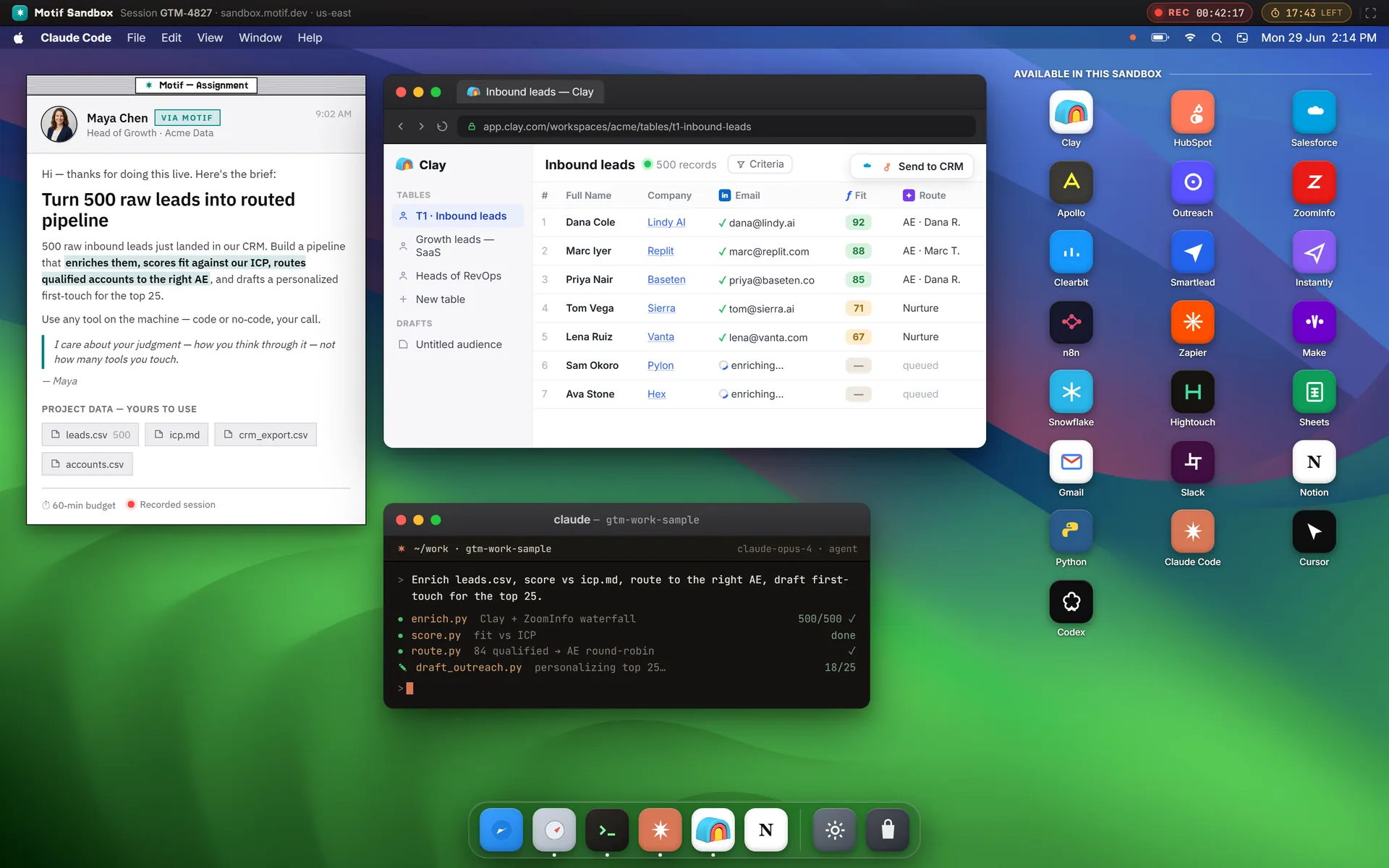Open Heads of RevOps table
Screen dimensions: 1389x868
click(458, 276)
